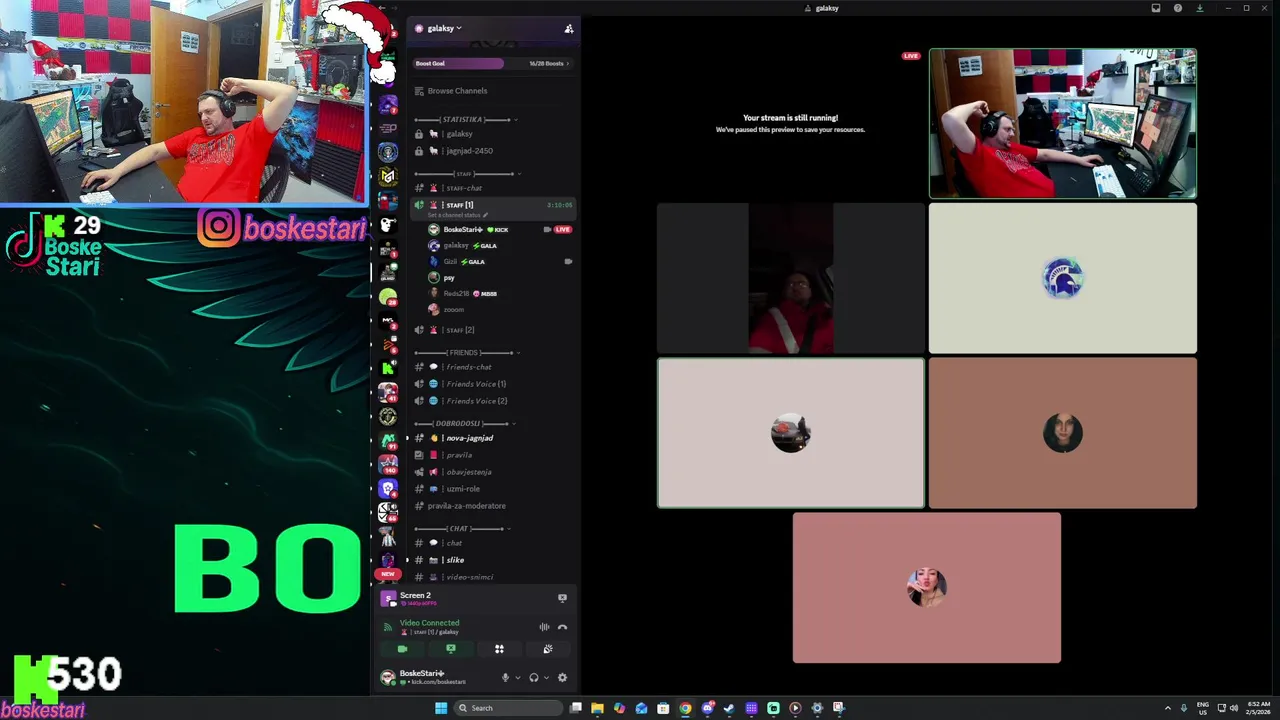
Task: Open pravila-za-moderatore channel
Action: 493,506
